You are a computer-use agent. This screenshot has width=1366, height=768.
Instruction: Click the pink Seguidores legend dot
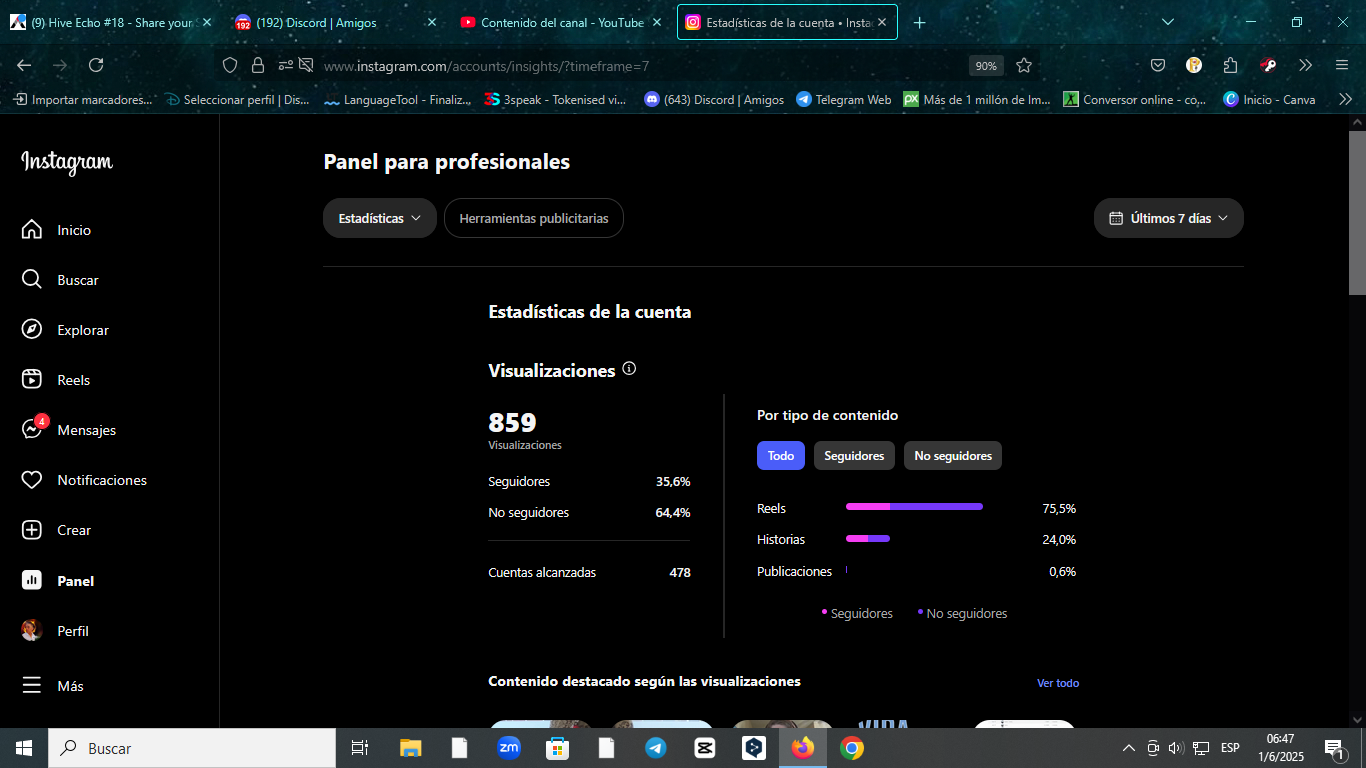(x=824, y=611)
